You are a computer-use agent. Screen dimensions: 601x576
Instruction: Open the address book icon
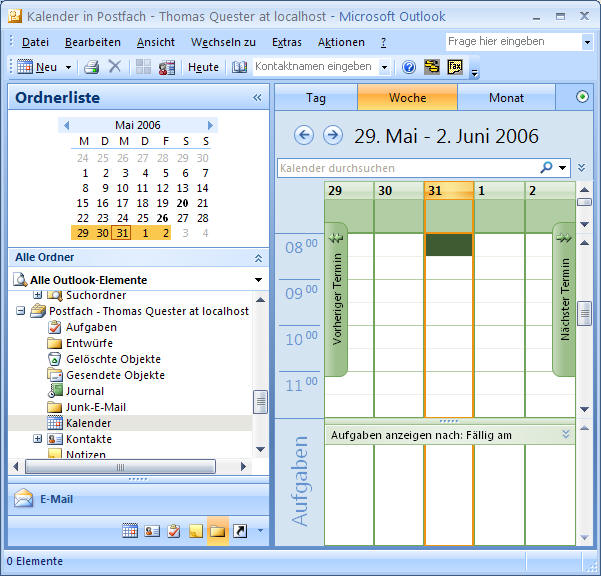[x=239, y=67]
